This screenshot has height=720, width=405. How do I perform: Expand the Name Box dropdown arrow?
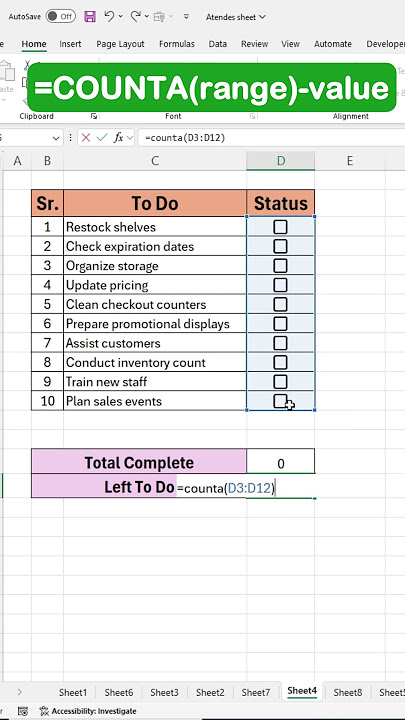(56, 138)
